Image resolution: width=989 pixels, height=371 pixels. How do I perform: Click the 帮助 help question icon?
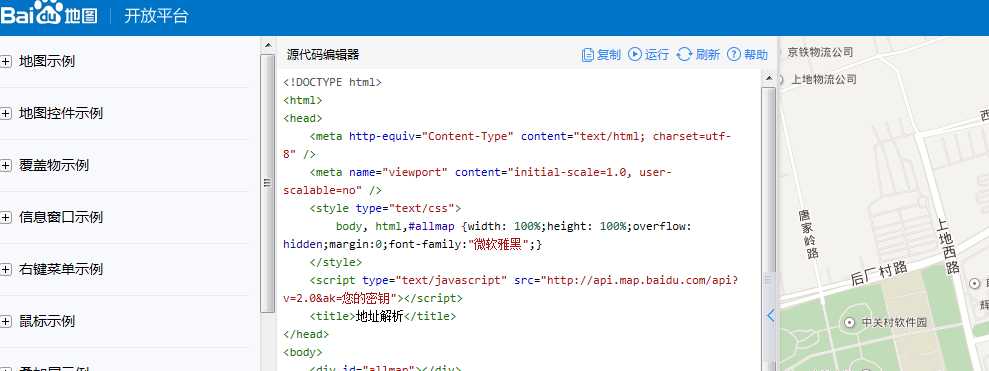click(734, 54)
